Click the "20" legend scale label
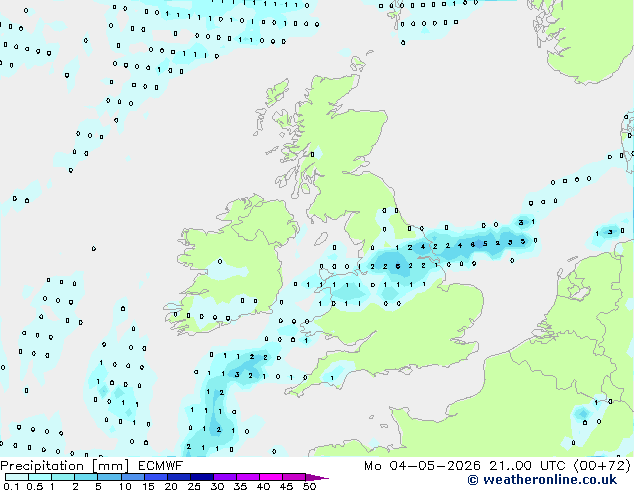Image resolution: width=634 pixels, height=490 pixels. [x=171, y=486]
